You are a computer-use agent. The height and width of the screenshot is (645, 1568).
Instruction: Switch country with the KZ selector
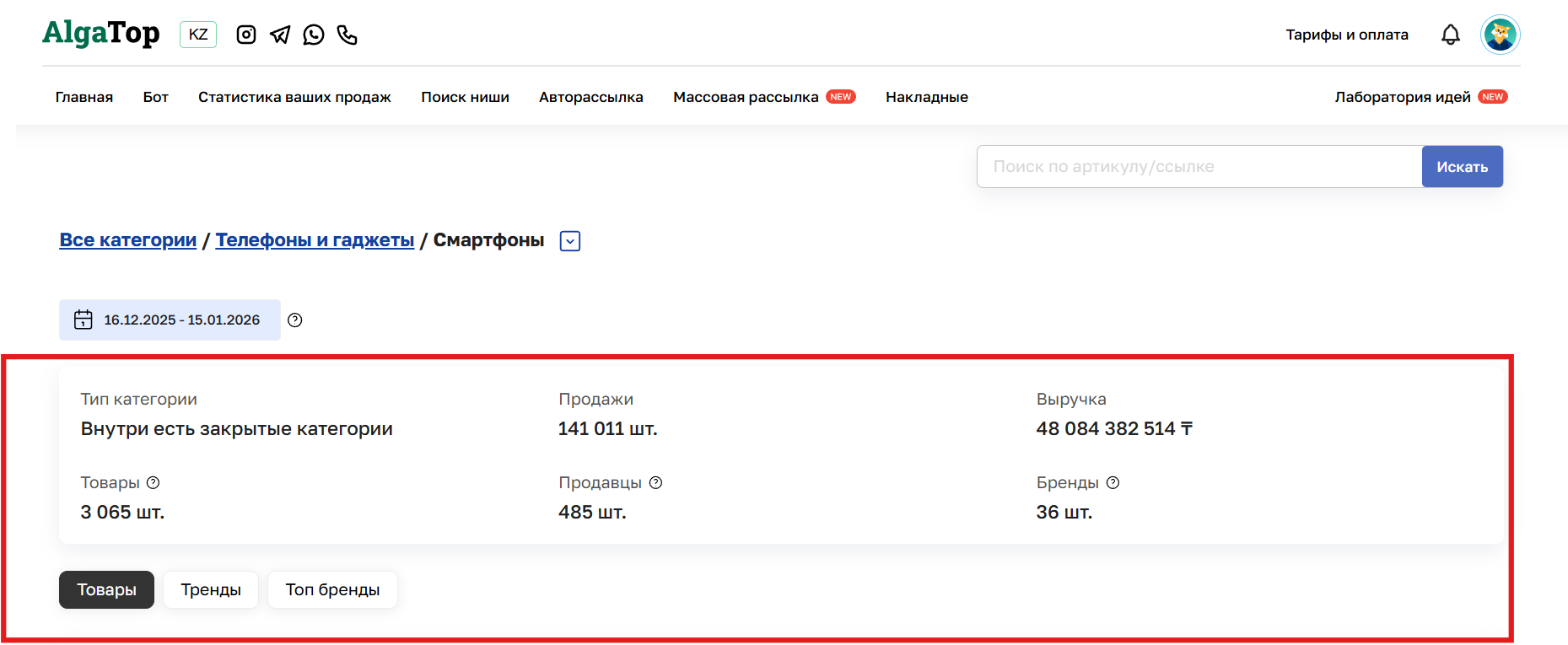coord(198,35)
